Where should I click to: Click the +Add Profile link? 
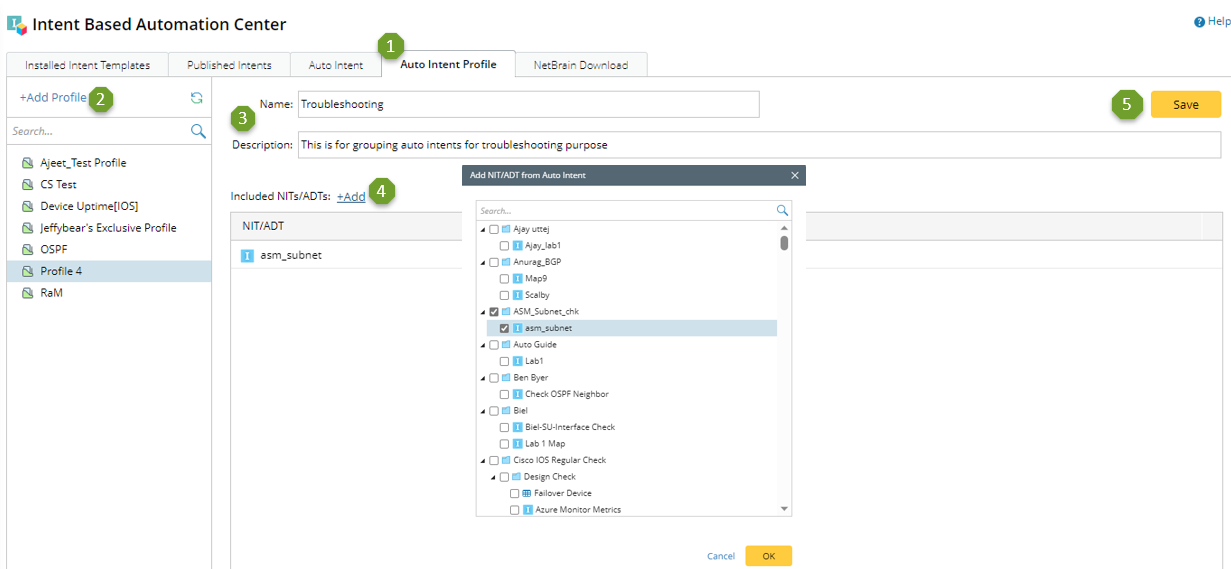(53, 97)
